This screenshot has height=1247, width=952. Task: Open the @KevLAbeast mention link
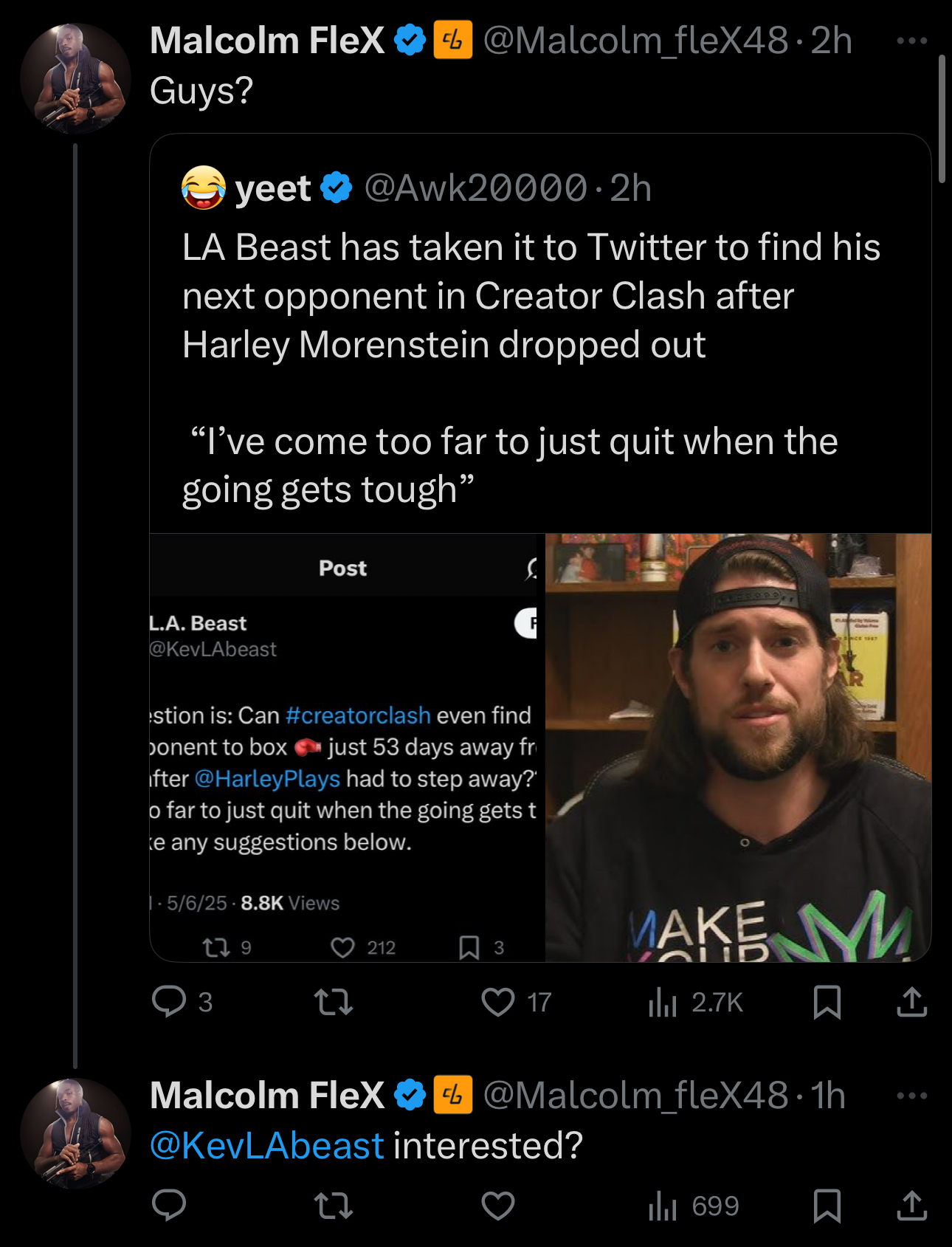tap(266, 1146)
